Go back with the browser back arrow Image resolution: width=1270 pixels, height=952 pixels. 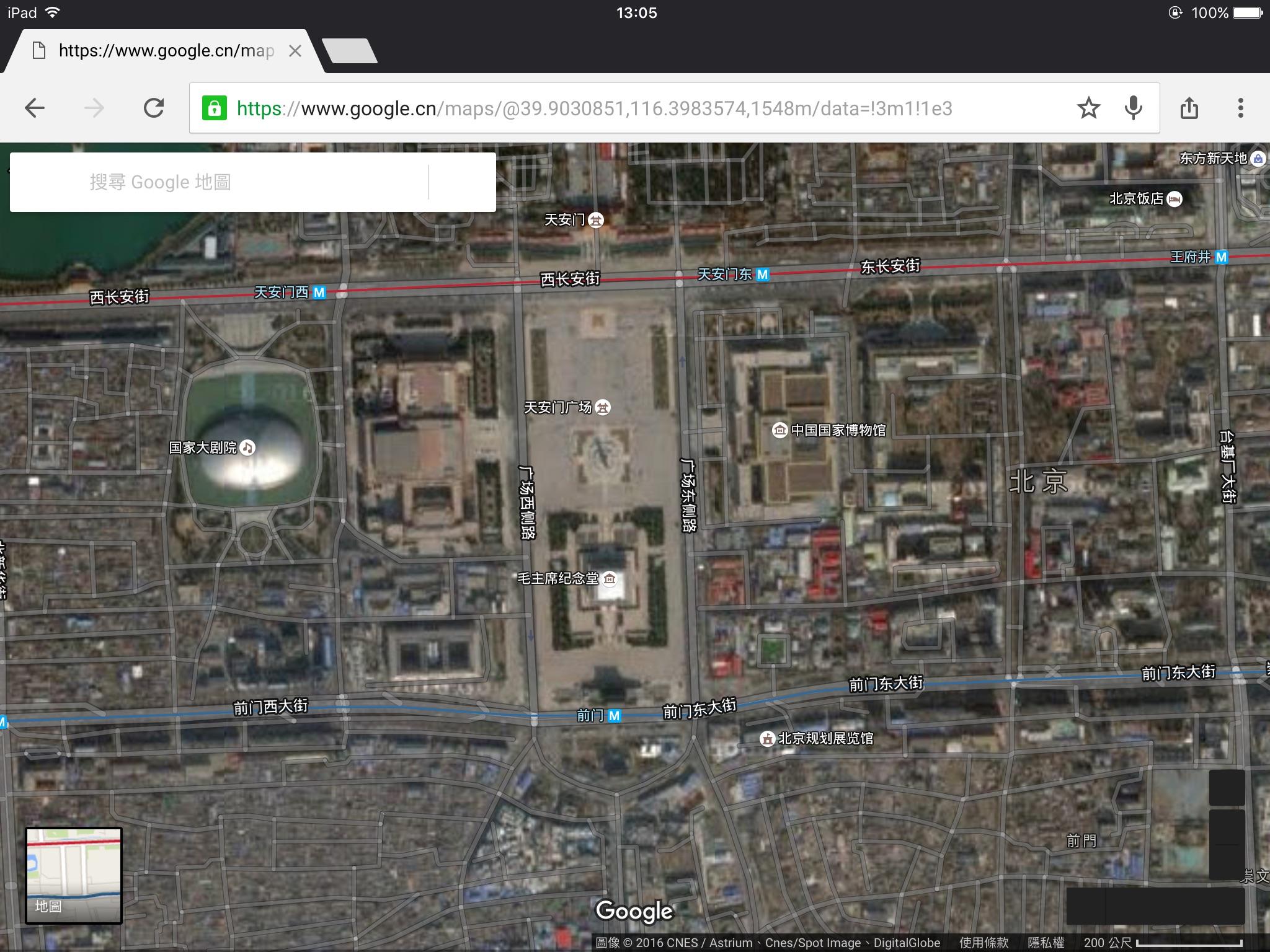coord(35,108)
